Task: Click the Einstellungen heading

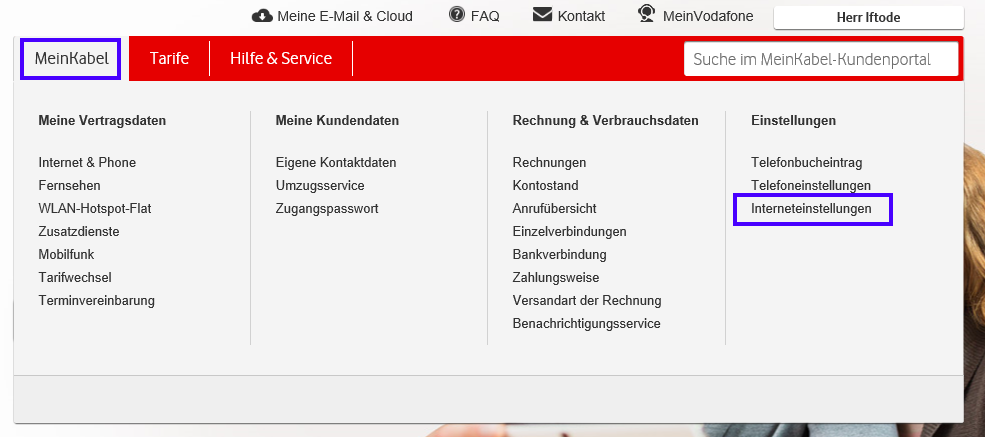Action: [x=793, y=121]
